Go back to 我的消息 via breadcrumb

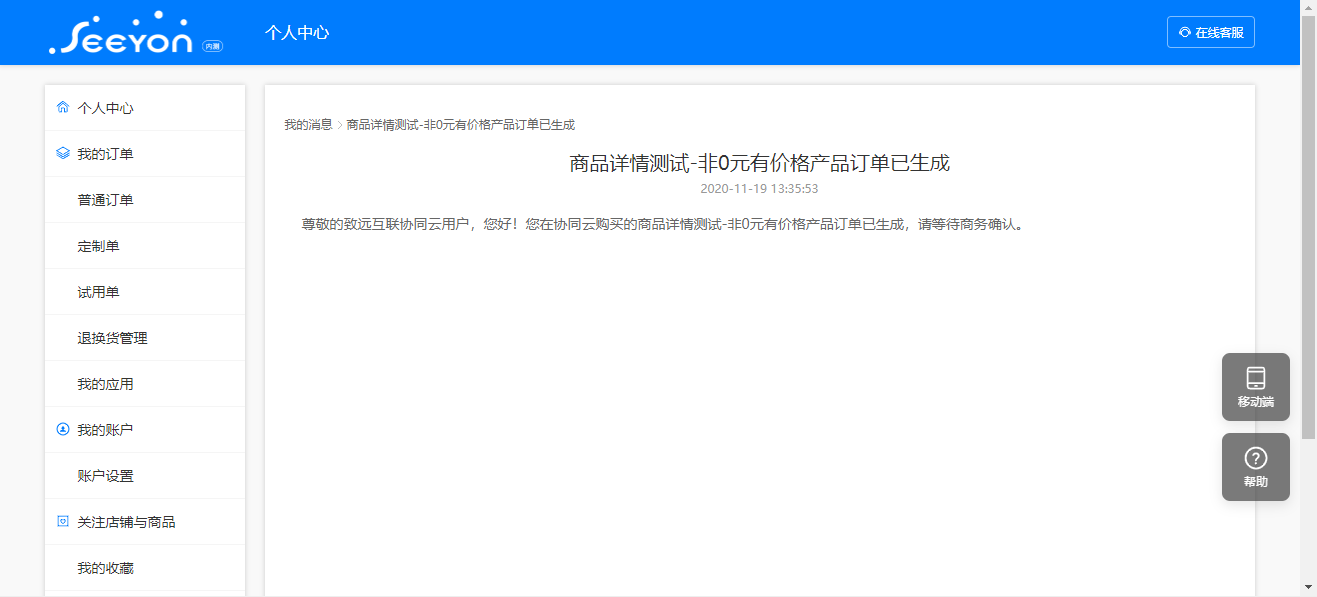point(308,125)
